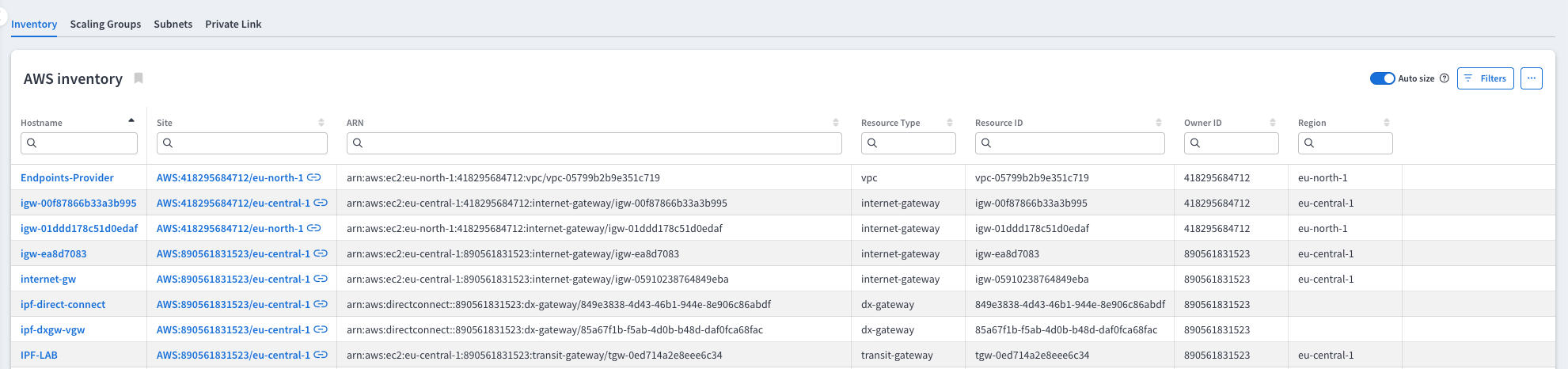
Task: Click link icon in IPF-LAB site cell
Action: (321, 355)
